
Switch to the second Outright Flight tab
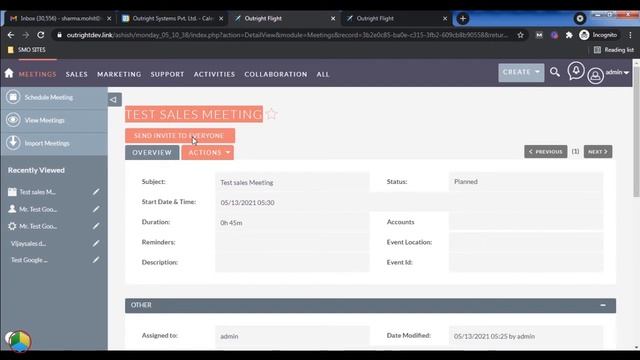click(x=396, y=18)
